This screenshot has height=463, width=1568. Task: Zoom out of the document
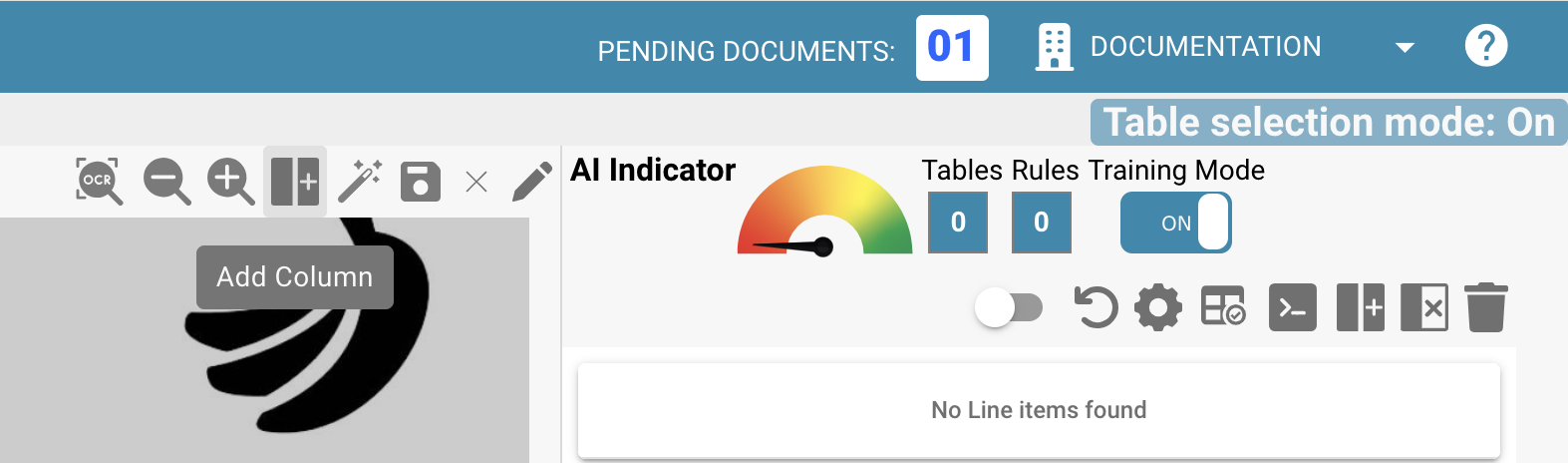[166, 182]
